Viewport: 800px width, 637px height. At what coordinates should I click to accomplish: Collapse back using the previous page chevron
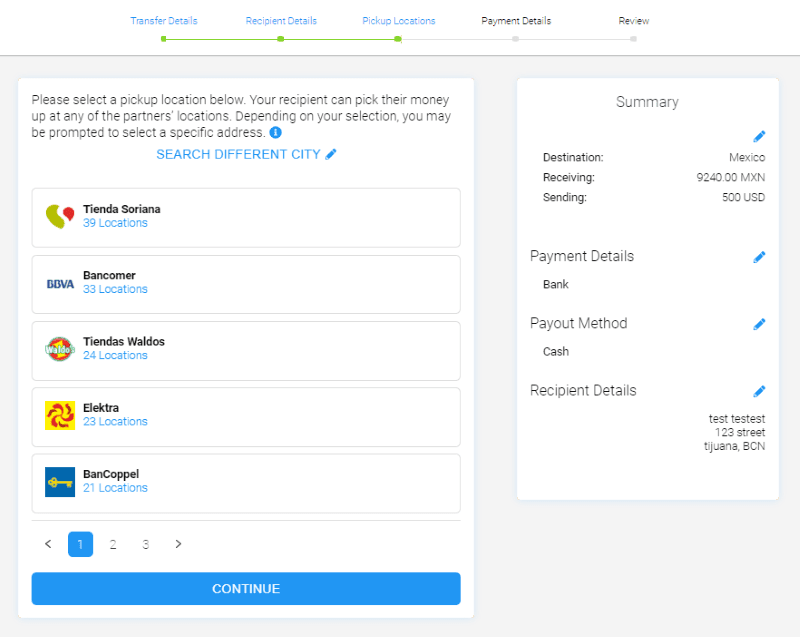coord(48,544)
